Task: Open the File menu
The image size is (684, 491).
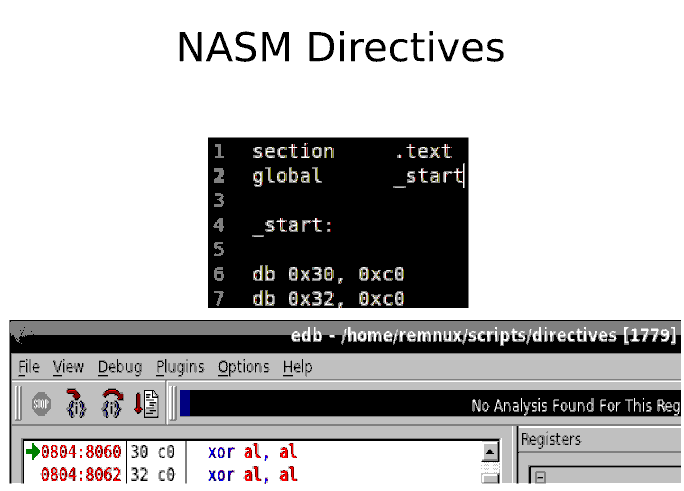Action: coord(29,367)
